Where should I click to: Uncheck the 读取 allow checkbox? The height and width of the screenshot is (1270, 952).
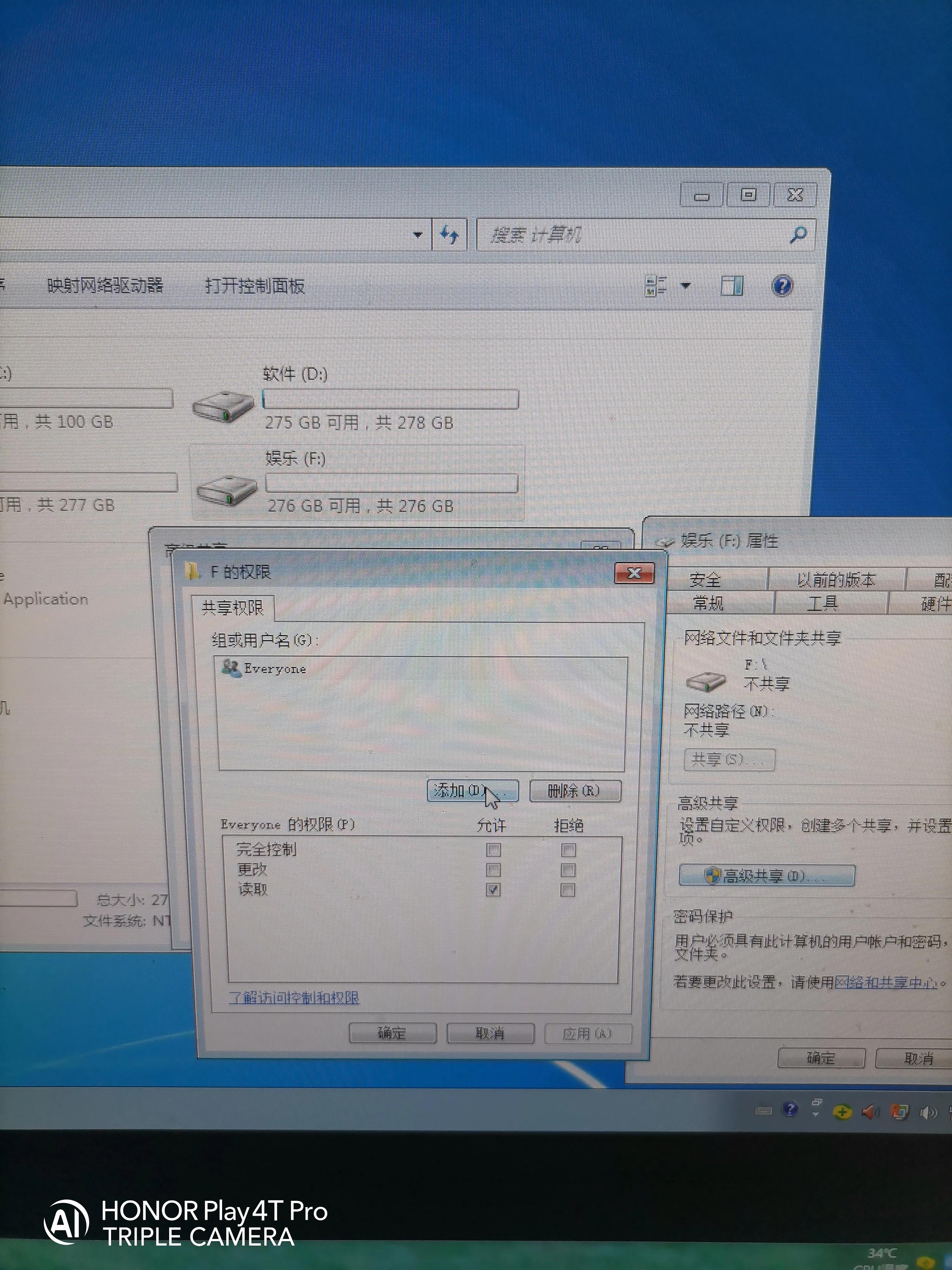tap(493, 889)
